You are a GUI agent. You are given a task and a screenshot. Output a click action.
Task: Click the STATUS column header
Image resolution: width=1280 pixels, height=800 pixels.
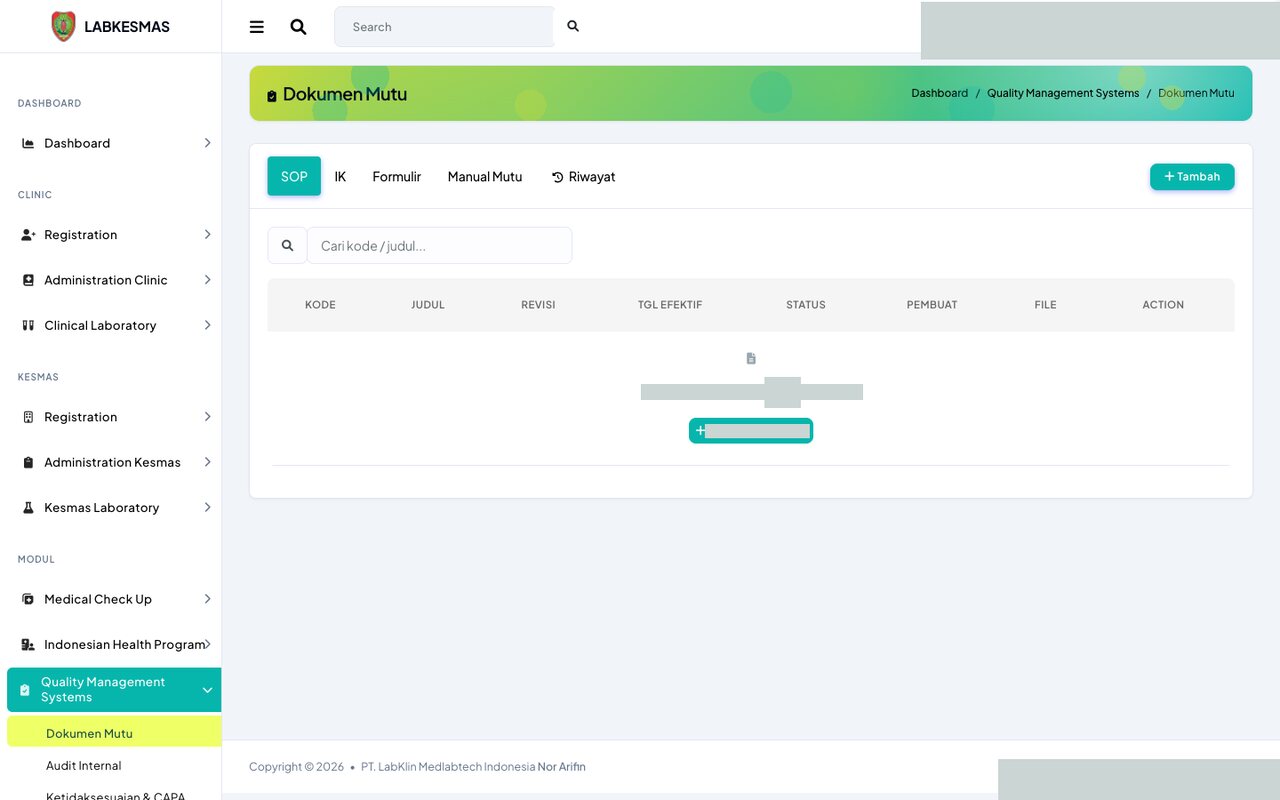pyautogui.click(x=806, y=304)
